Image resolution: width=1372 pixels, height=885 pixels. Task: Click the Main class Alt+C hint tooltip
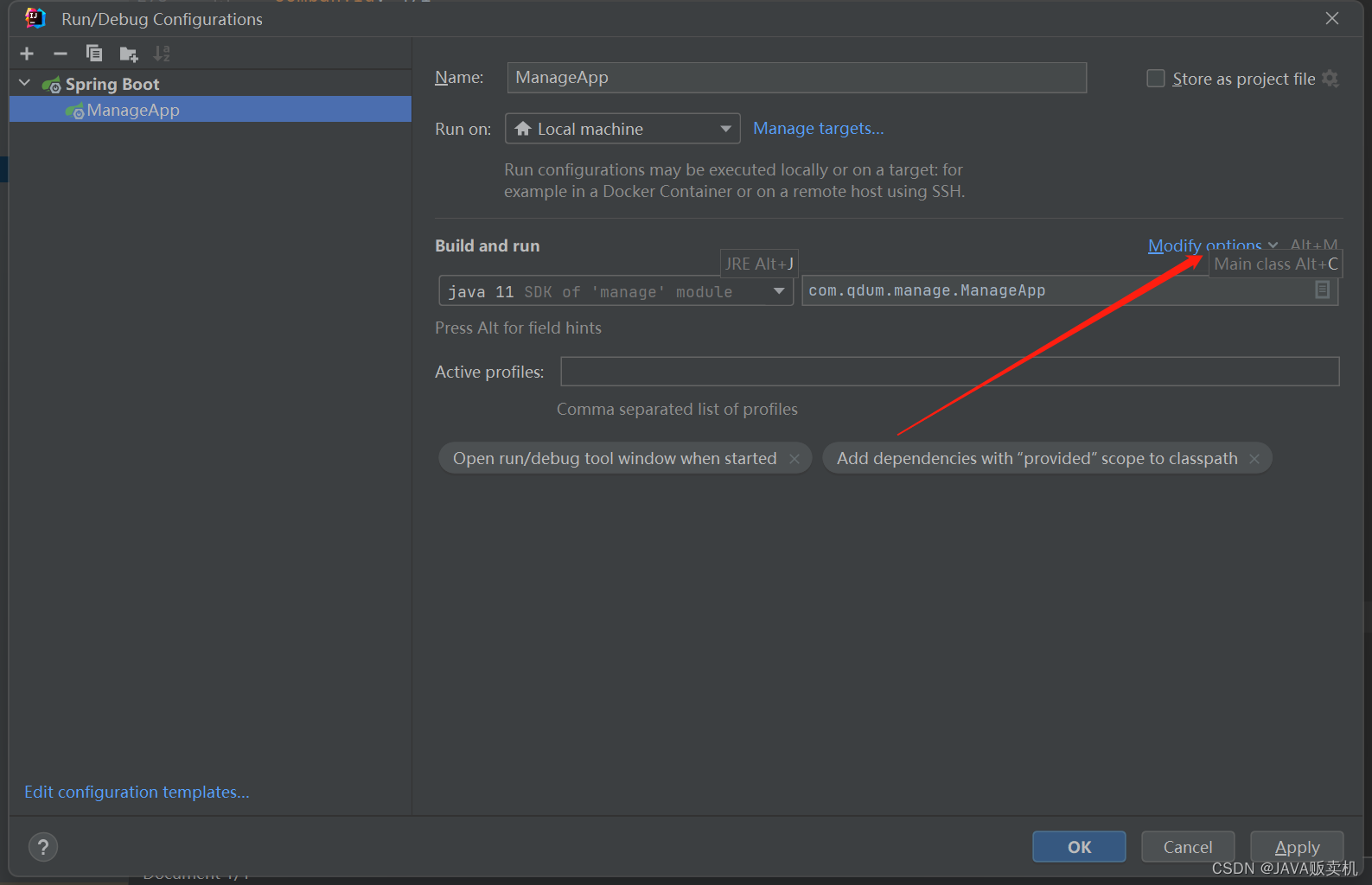tap(1275, 264)
